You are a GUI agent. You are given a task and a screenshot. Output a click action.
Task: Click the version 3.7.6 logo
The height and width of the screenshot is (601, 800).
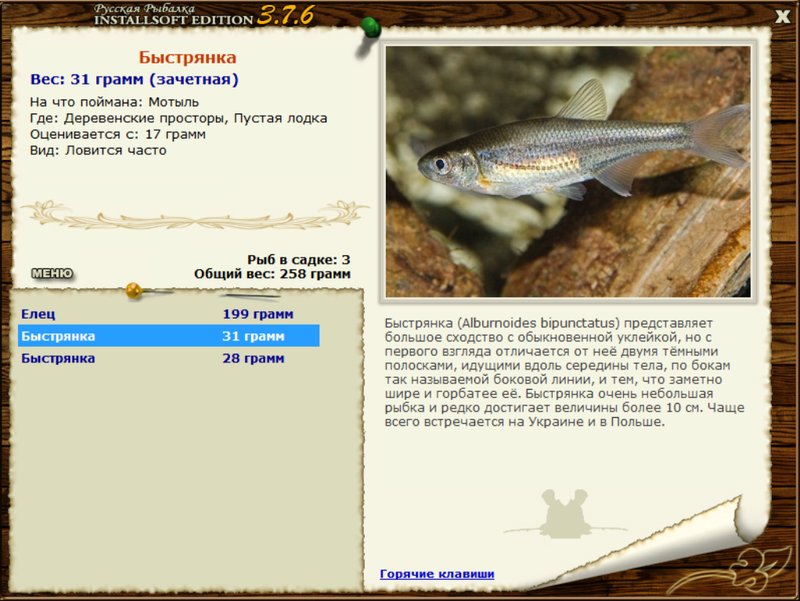pyautogui.click(x=285, y=15)
